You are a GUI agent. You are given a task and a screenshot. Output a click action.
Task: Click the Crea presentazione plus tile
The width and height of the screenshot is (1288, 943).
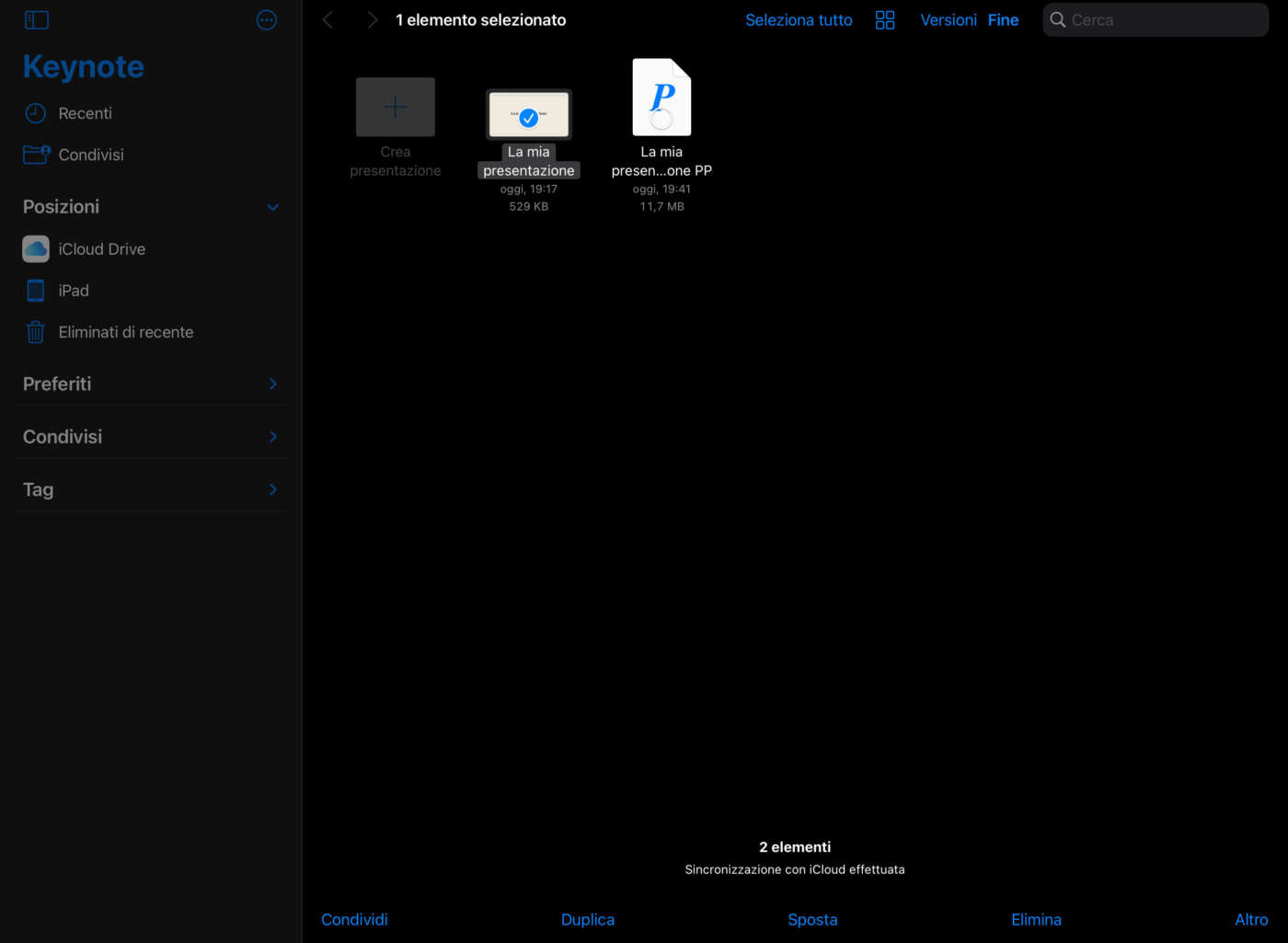click(x=396, y=107)
